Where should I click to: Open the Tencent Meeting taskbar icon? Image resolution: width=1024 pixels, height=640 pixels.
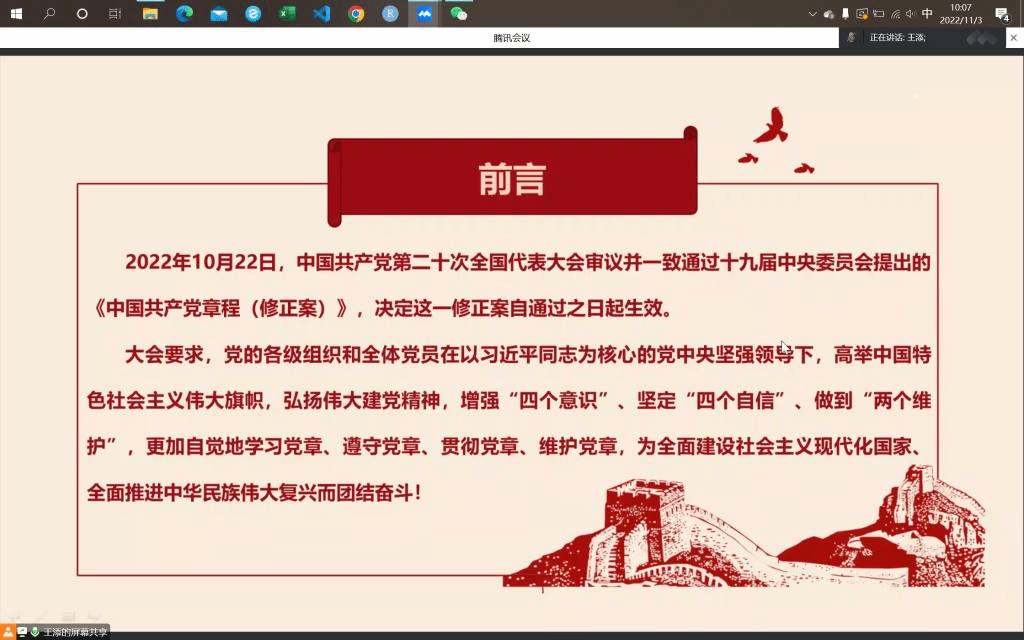click(x=424, y=14)
